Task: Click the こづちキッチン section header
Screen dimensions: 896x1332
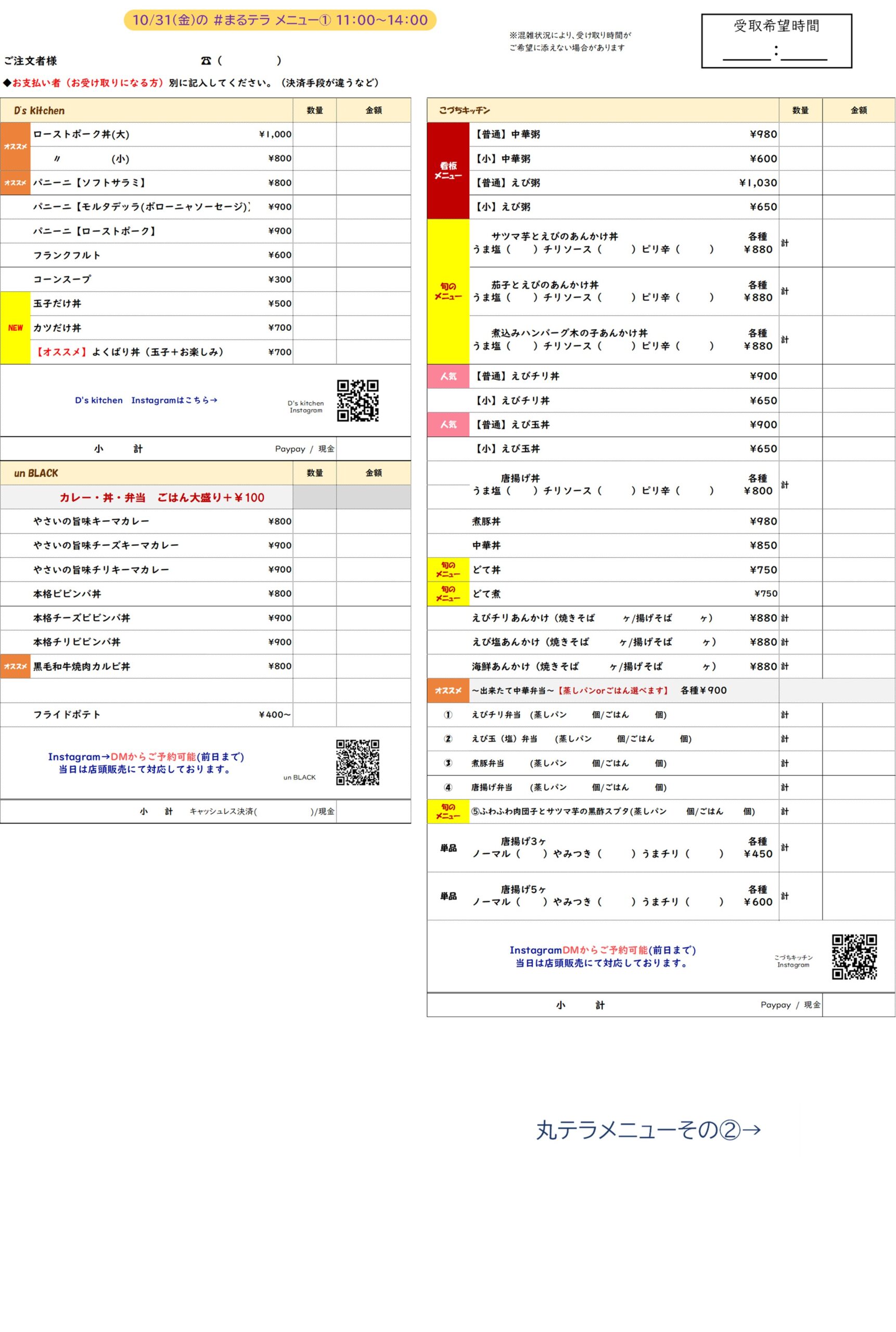Action: coord(464,110)
